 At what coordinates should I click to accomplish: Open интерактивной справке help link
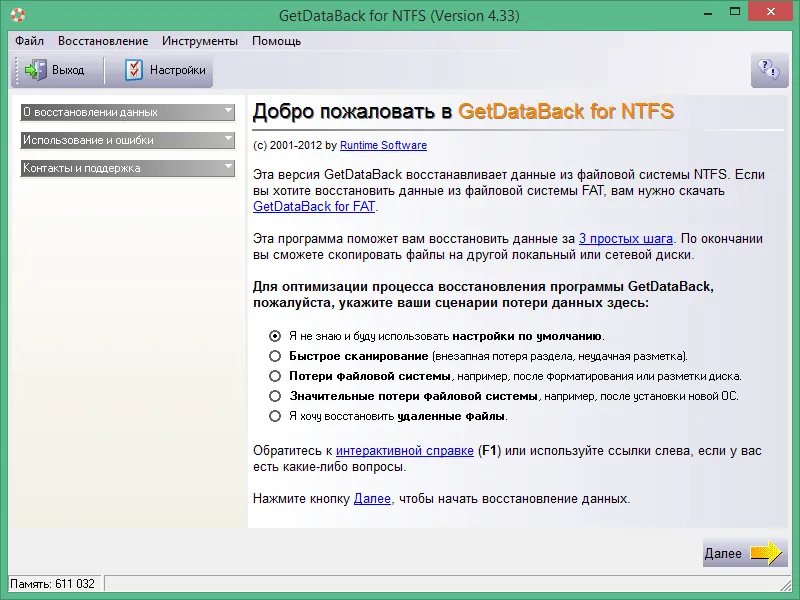(x=405, y=451)
